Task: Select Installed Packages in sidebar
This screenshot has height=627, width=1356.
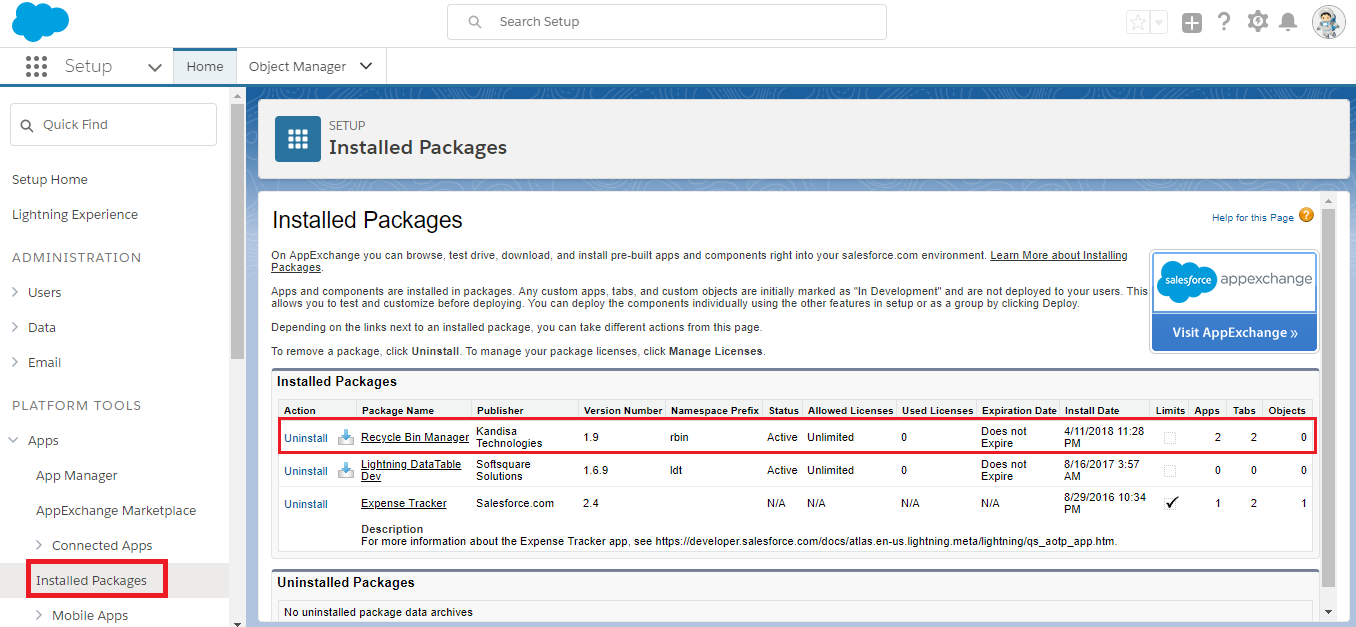Action: click(x=91, y=580)
